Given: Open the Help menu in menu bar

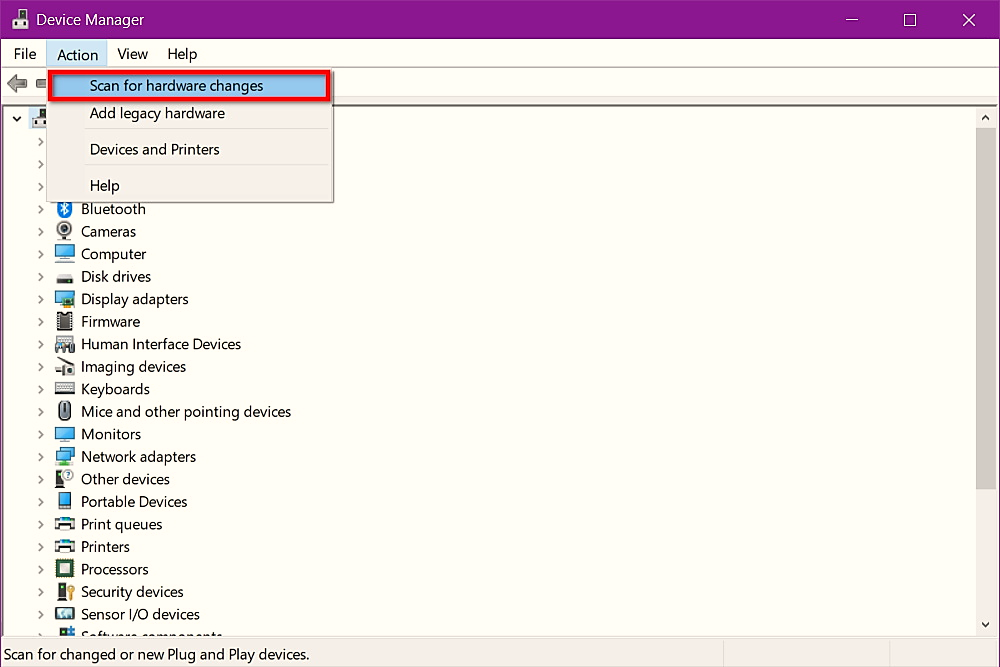Looking at the screenshot, I should click(x=182, y=54).
